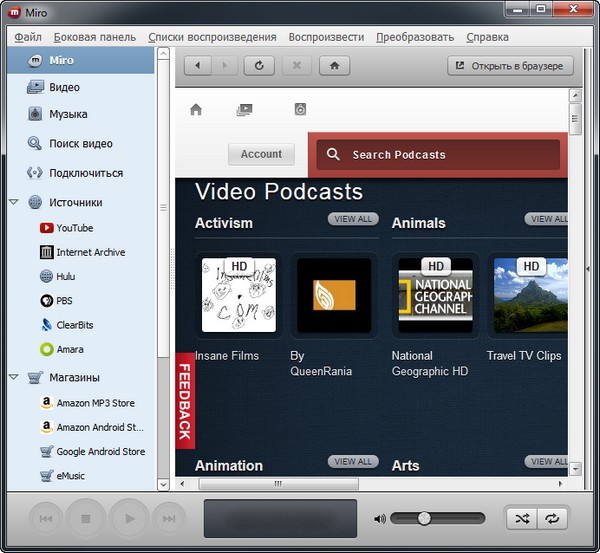Collapse the Магазины section

coord(13,378)
